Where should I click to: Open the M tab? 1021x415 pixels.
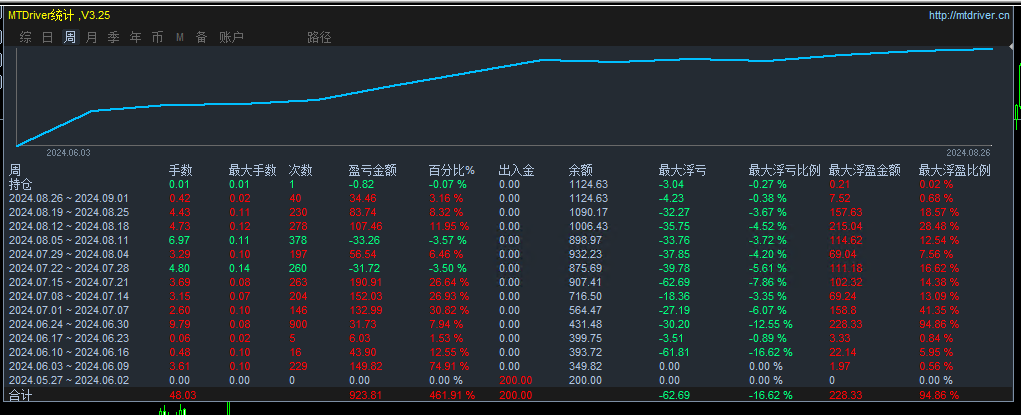179,38
